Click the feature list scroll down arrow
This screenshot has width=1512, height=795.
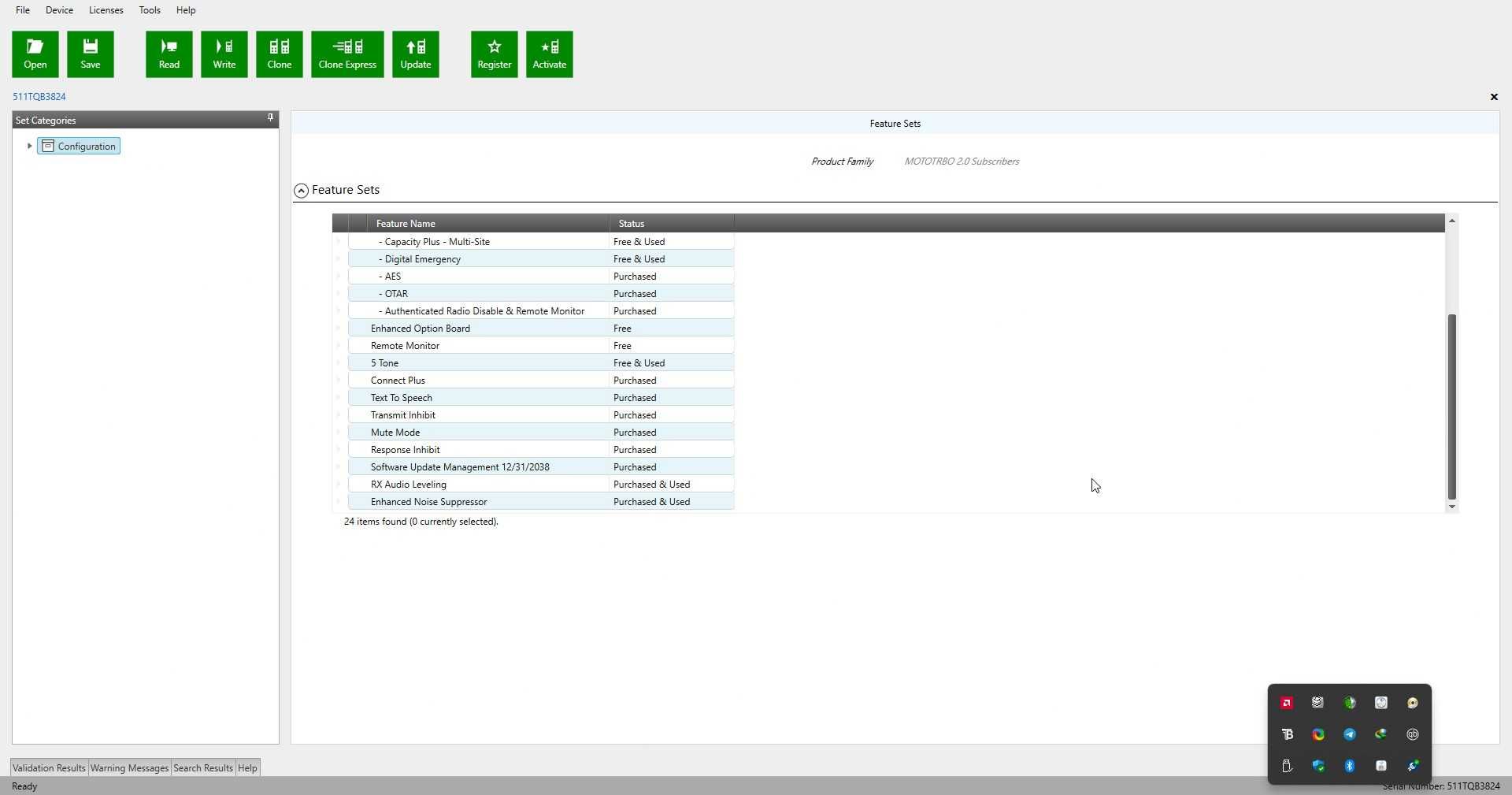click(1452, 507)
